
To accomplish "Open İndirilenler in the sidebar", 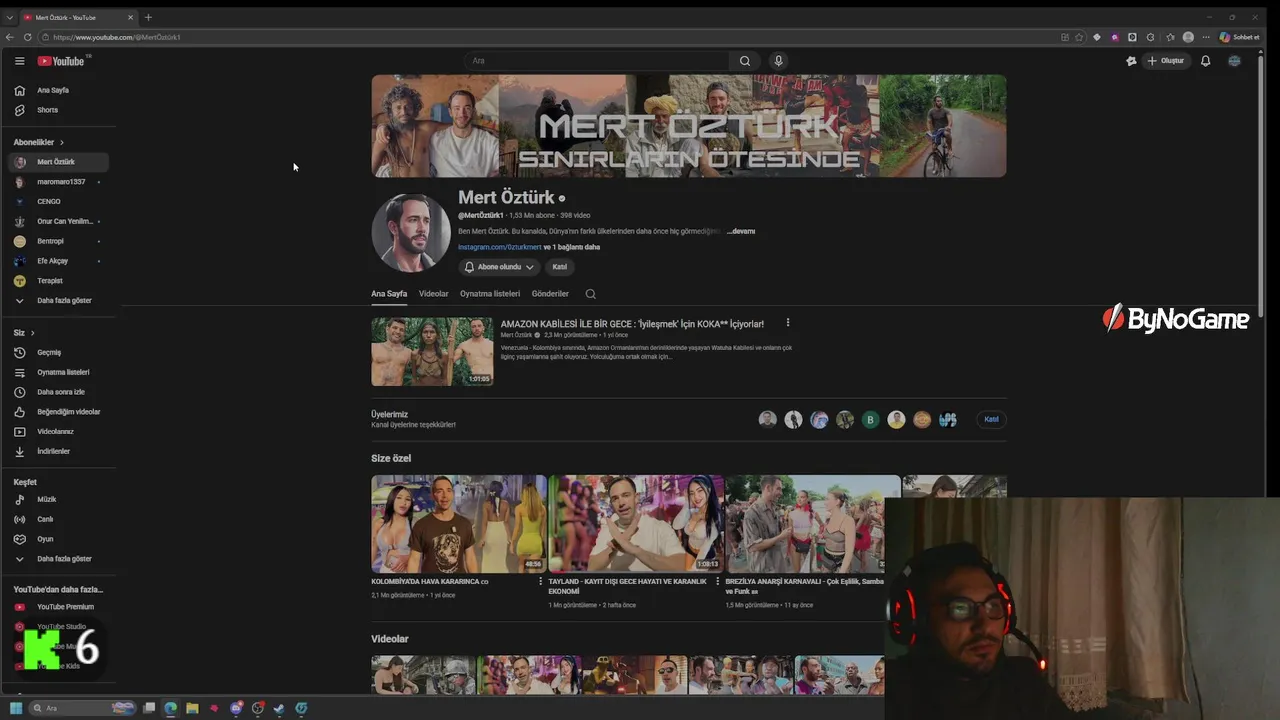I will [60, 452].
